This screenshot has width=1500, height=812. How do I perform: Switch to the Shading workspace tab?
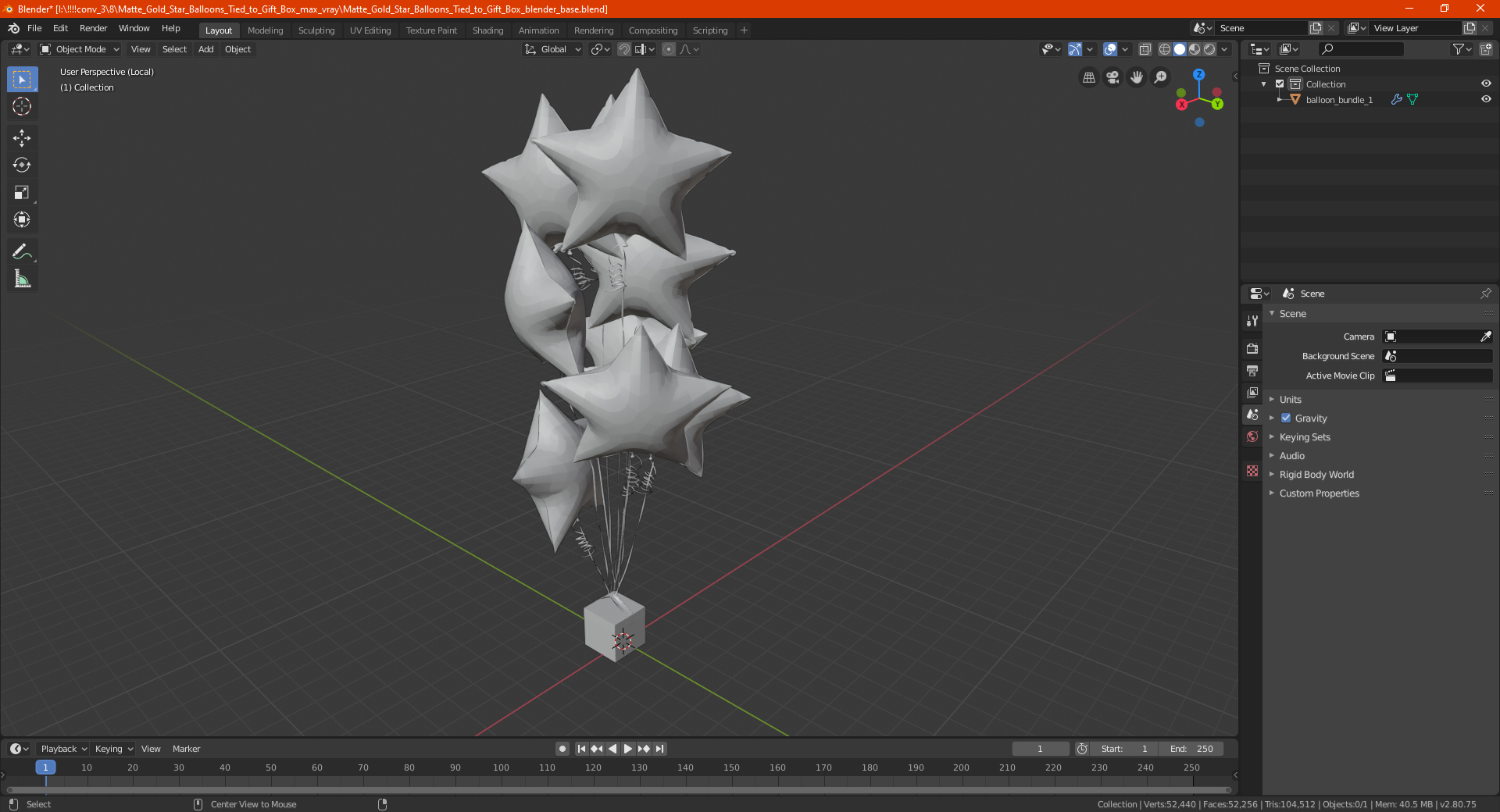pyautogui.click(x=487, y=30)
